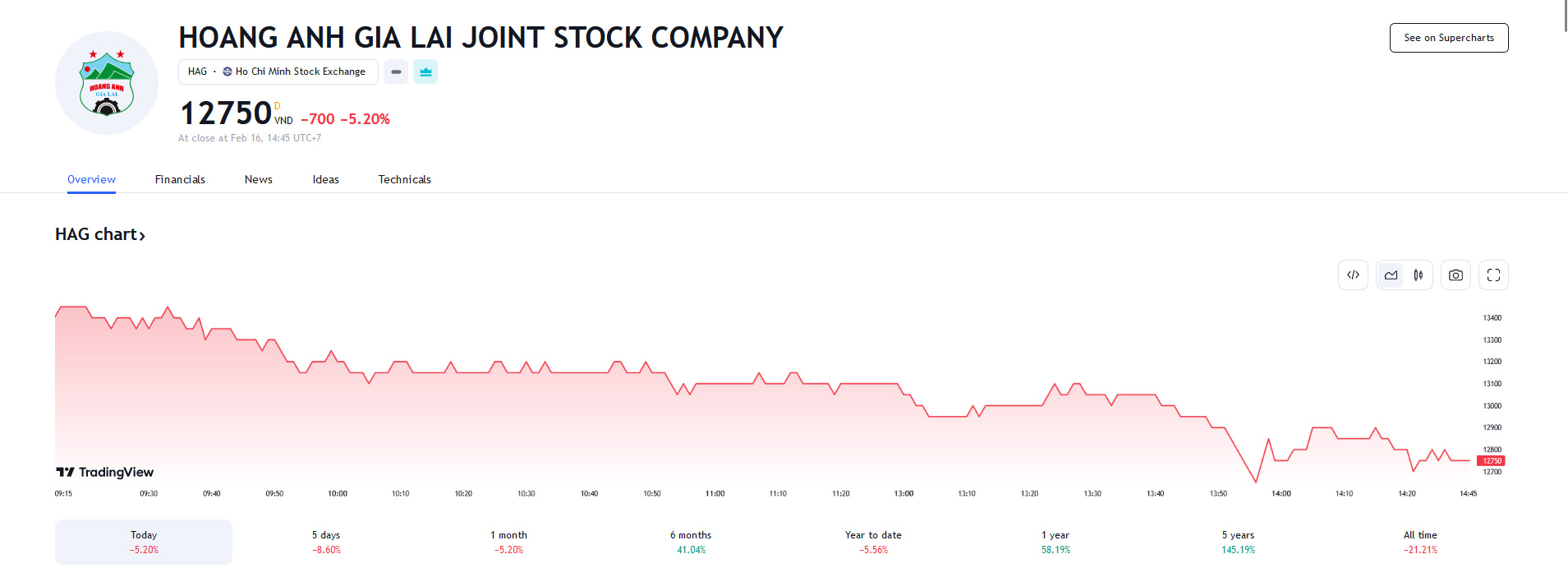
Task: Select the Today time range
Action: pos(144,542)
